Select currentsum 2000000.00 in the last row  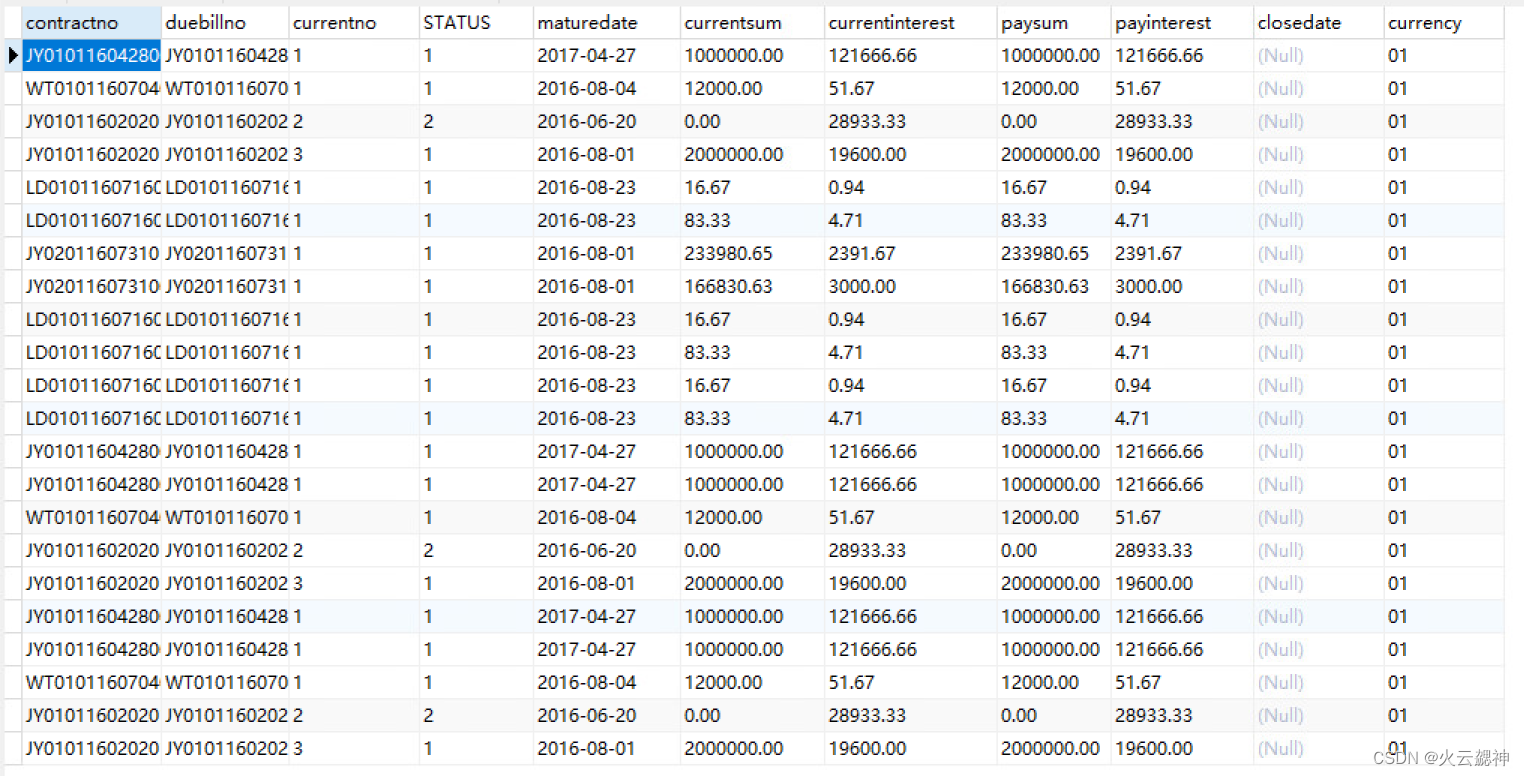point(753,749)
